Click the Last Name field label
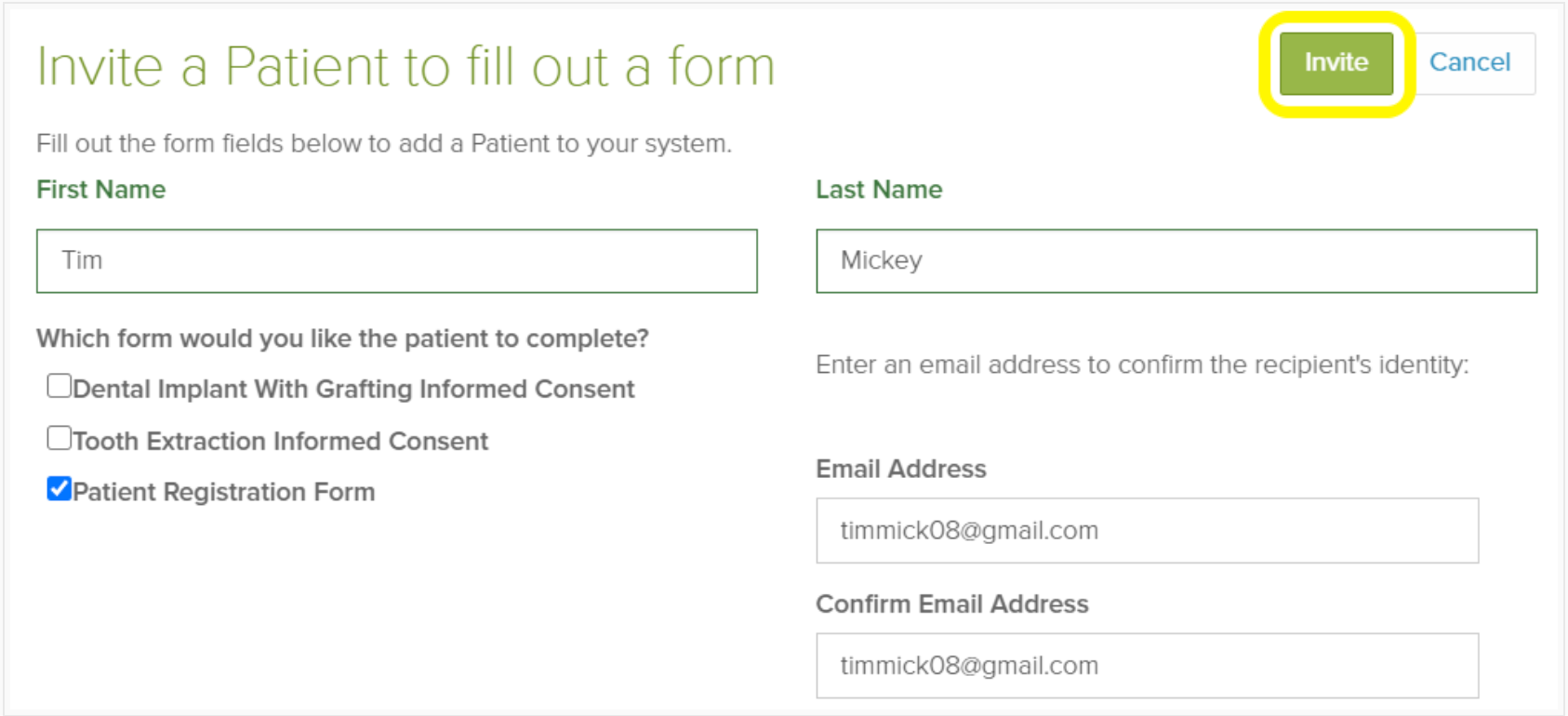The height and width of the screenshot is (716, 1568). coord(879,190)
